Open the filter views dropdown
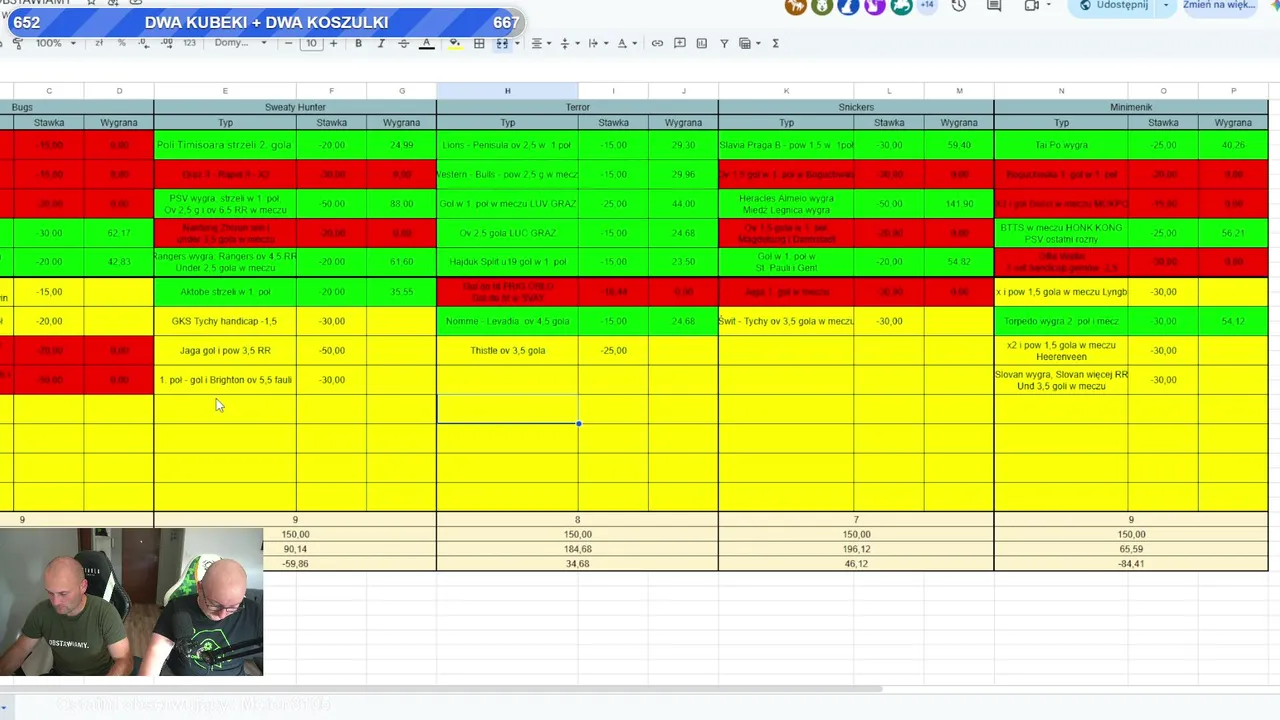Viewport: 1280px width, 720px height. tap(748, 44)
